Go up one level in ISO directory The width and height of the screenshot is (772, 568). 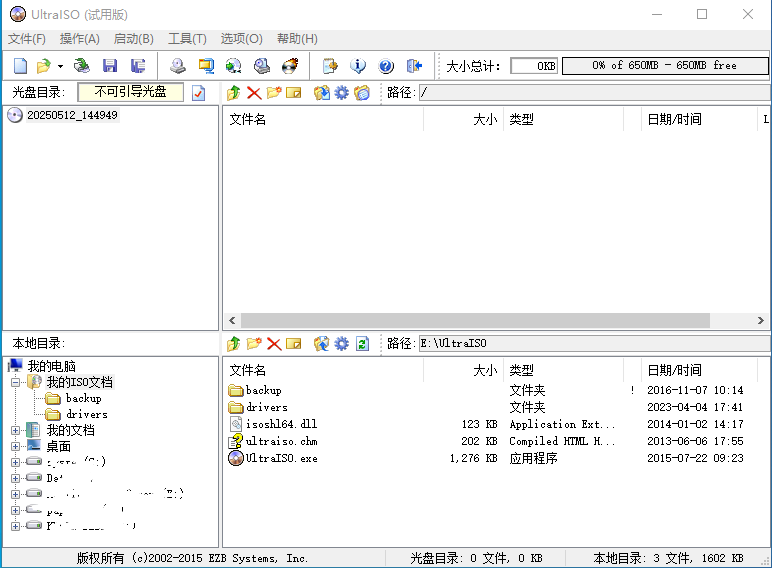[234, 93]
